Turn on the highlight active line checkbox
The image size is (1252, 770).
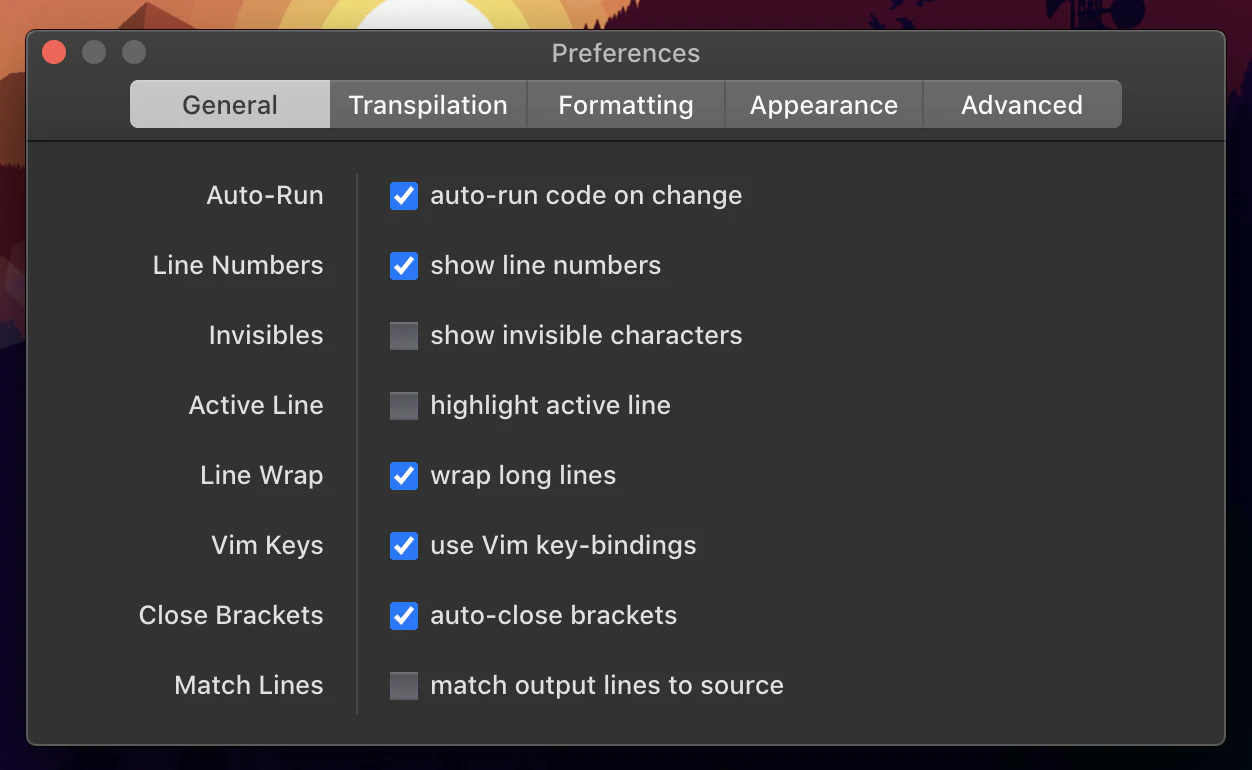click(404, 405)
